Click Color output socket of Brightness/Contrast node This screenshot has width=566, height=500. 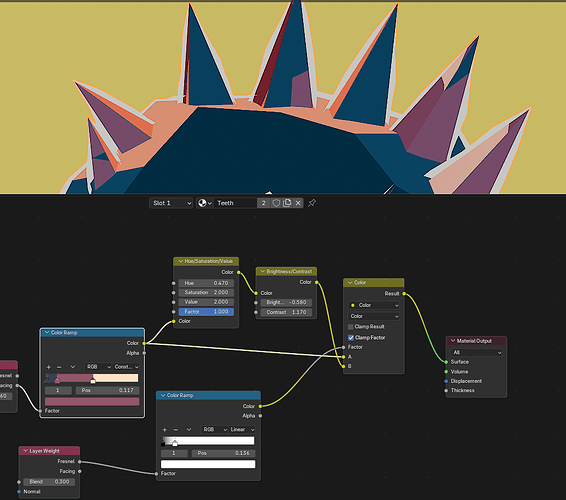pos(317,282)
